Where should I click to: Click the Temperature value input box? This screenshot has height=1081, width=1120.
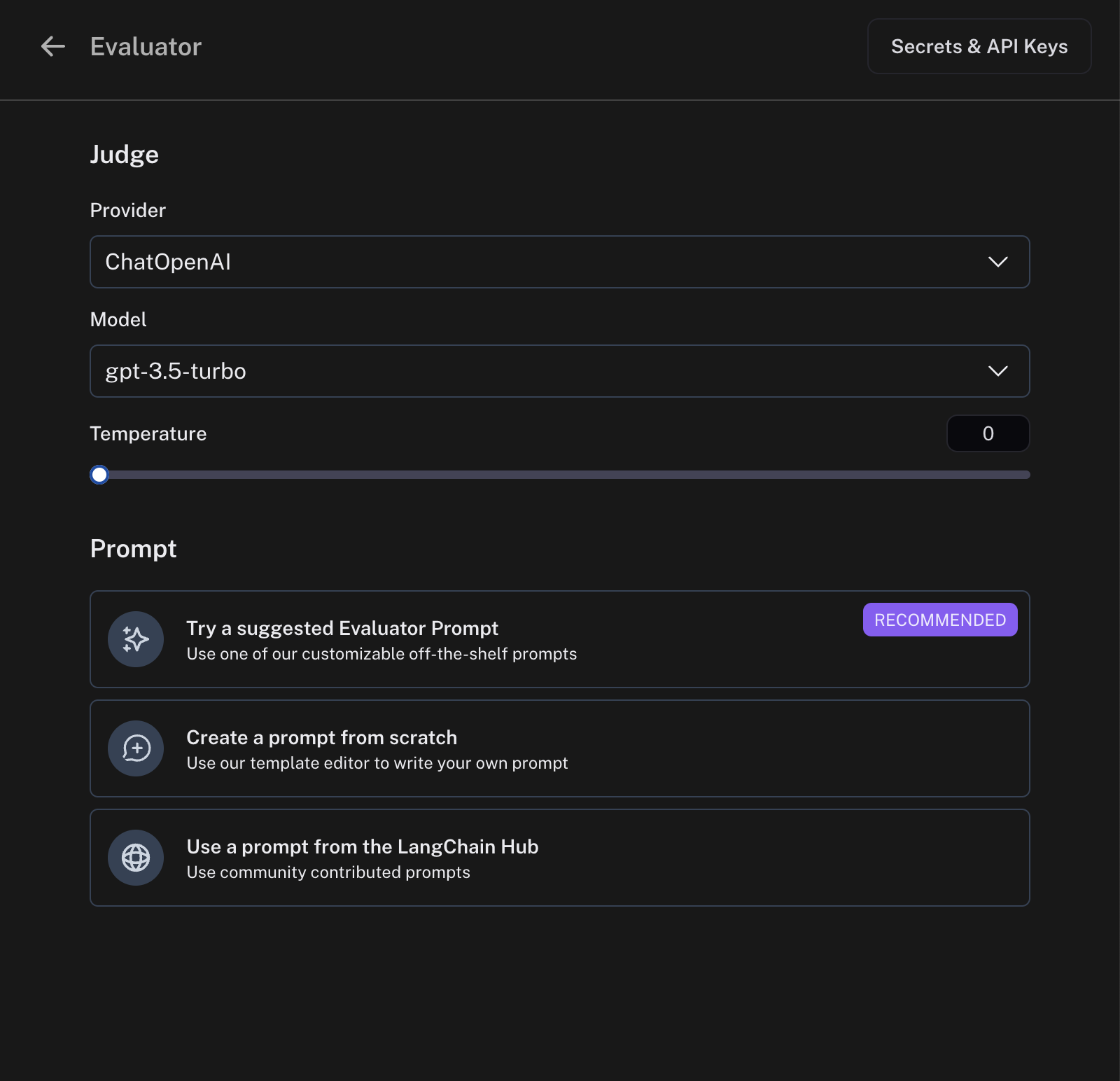[x=988, y=433]
